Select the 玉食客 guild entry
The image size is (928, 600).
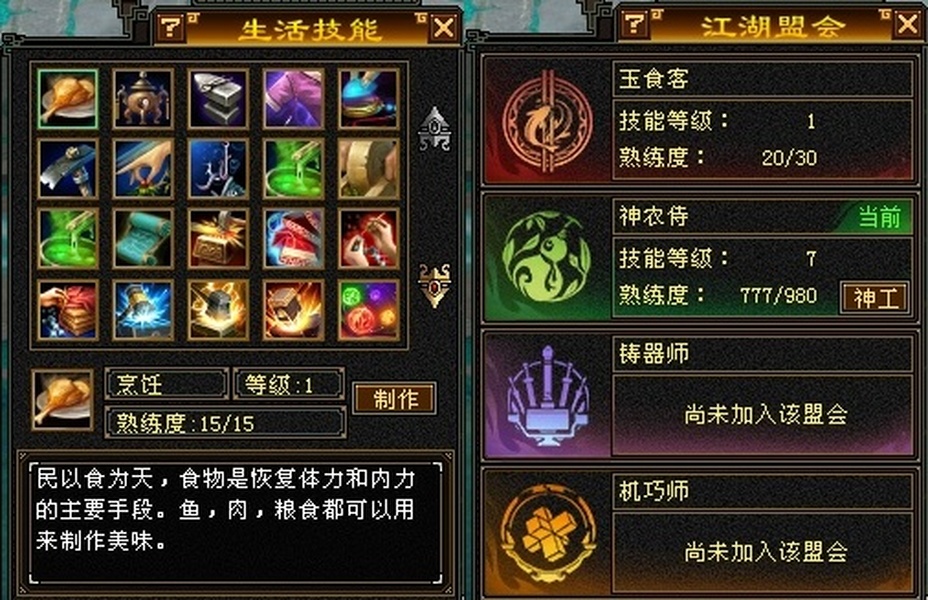(700, 119)
